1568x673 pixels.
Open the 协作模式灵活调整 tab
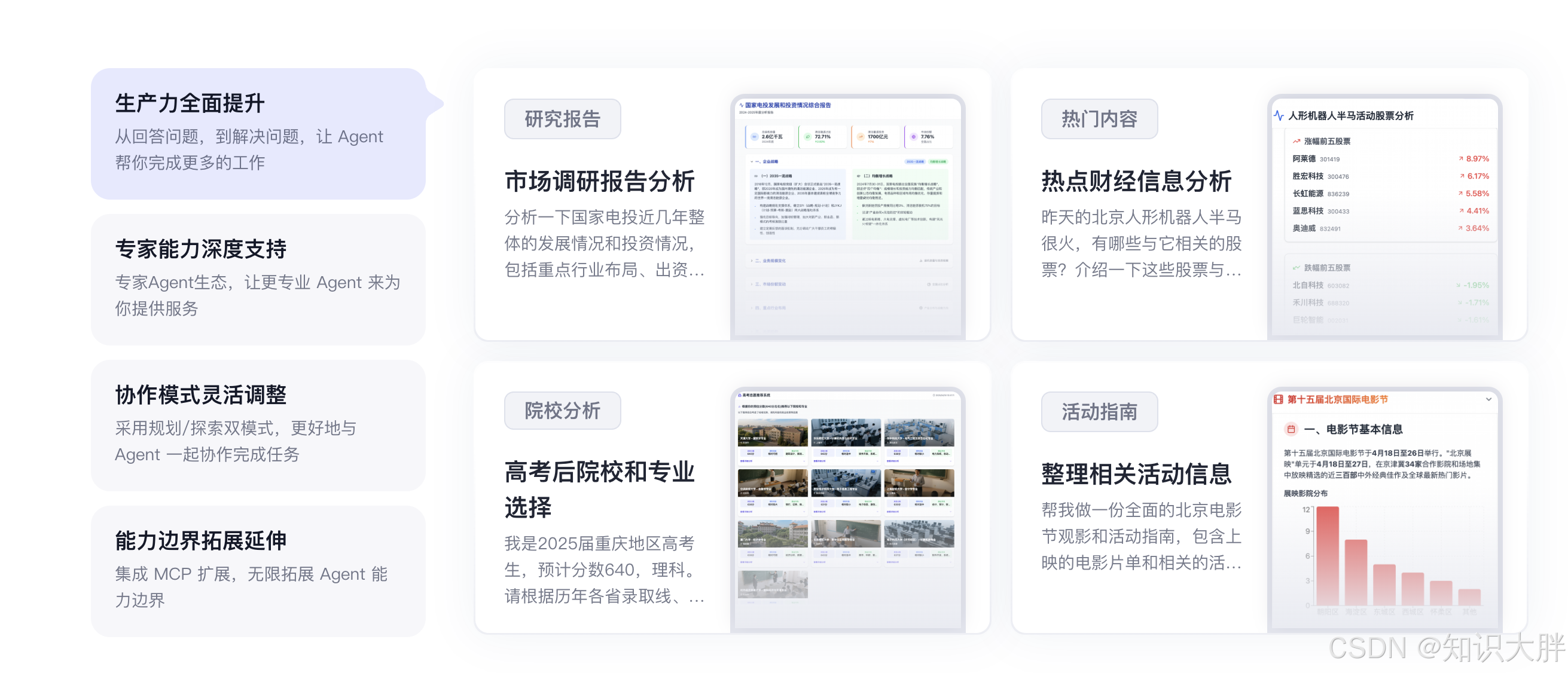[258, 425]
